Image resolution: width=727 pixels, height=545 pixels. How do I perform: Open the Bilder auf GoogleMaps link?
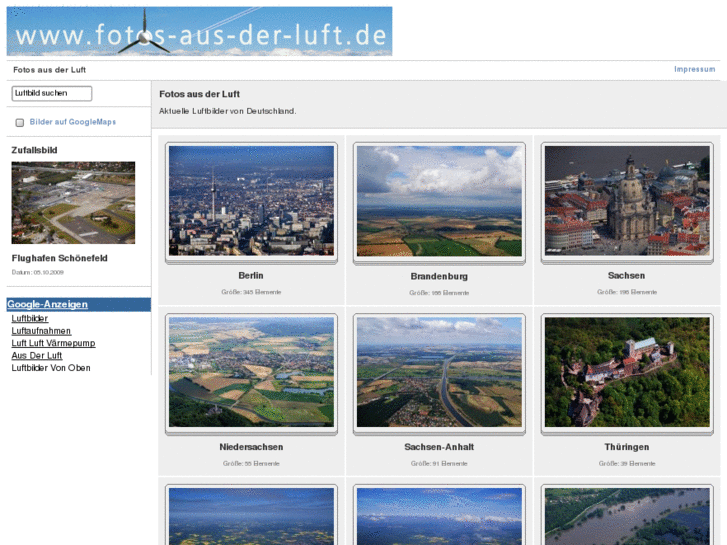[x=73, y=122]
